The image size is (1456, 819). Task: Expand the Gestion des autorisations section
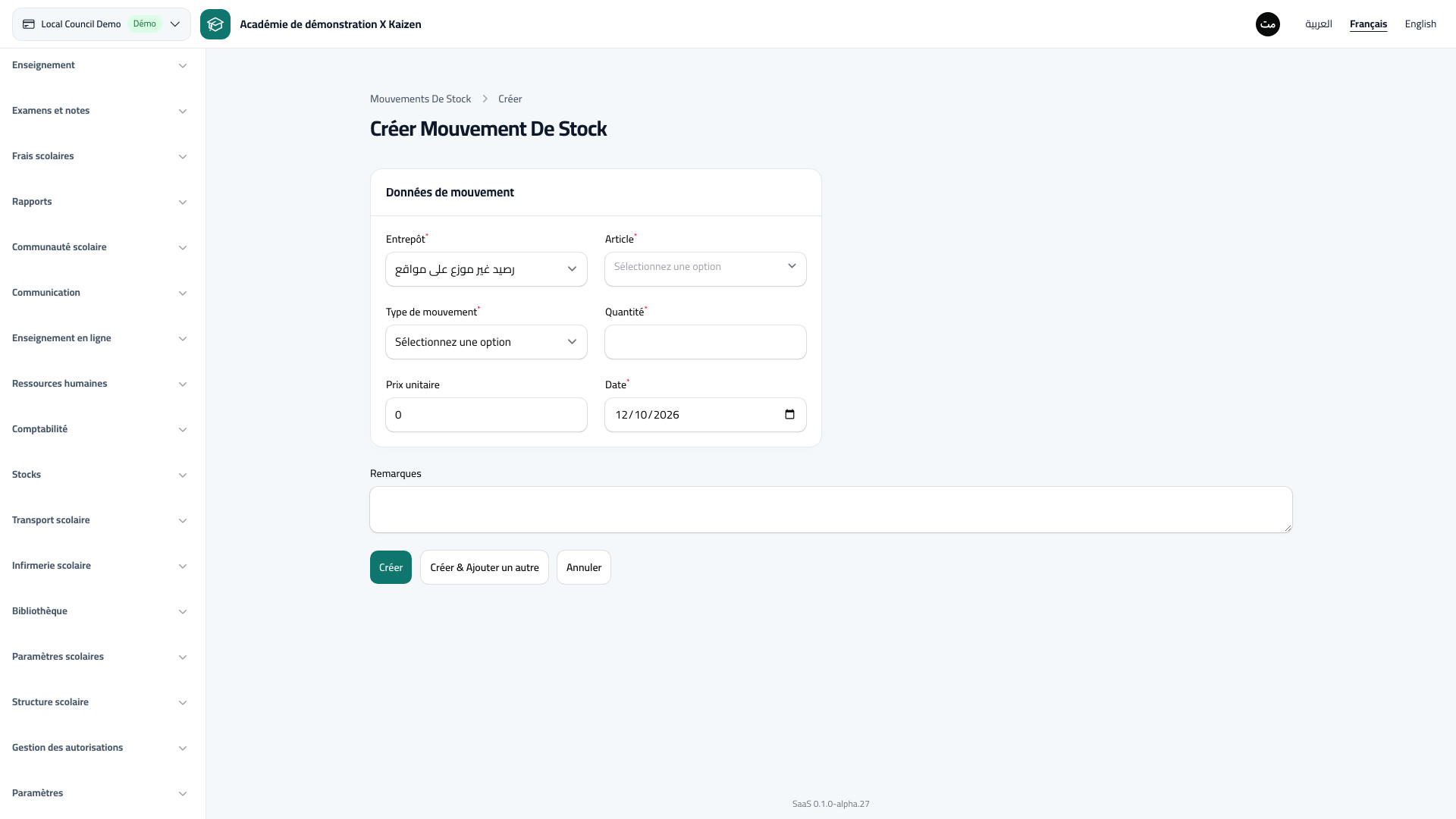click(x=99, y=748)
